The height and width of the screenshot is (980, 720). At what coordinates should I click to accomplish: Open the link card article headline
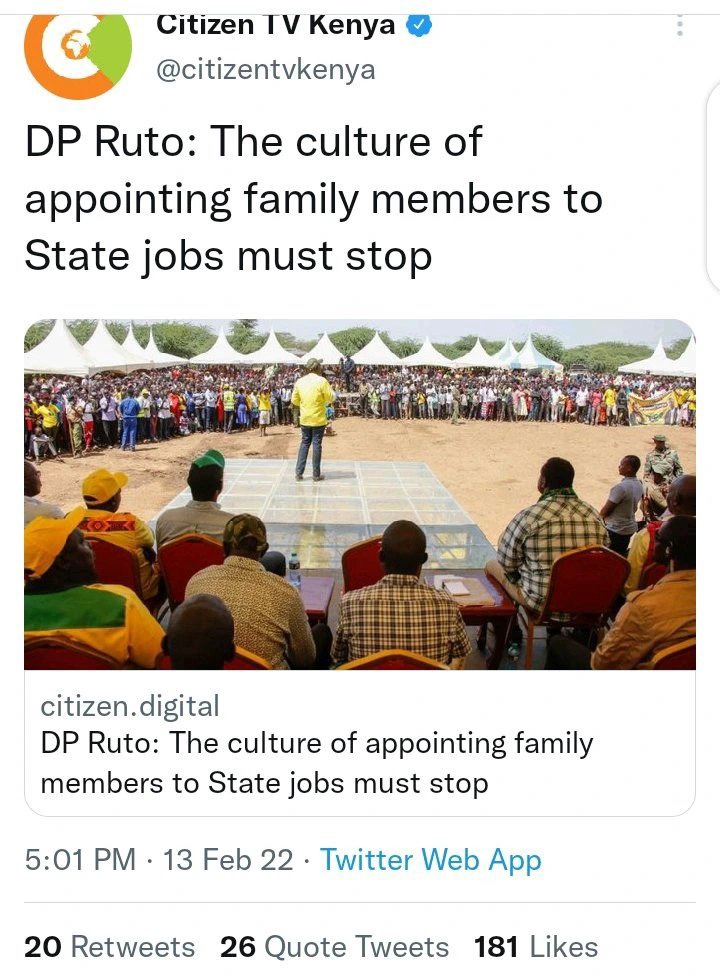317,763
